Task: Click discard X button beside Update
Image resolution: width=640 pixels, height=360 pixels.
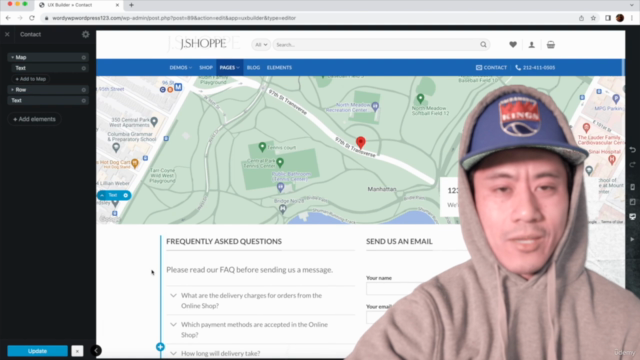Action: tap(77, 351)
